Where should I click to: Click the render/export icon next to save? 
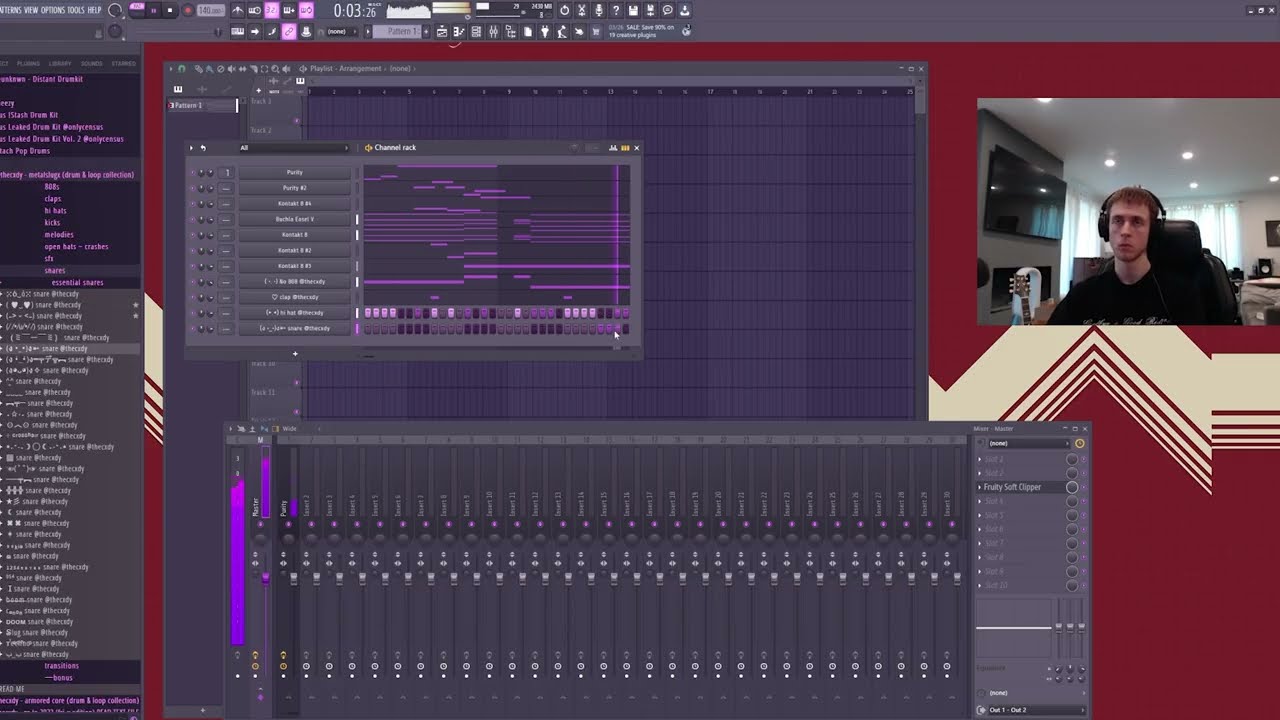coord(650,10)
